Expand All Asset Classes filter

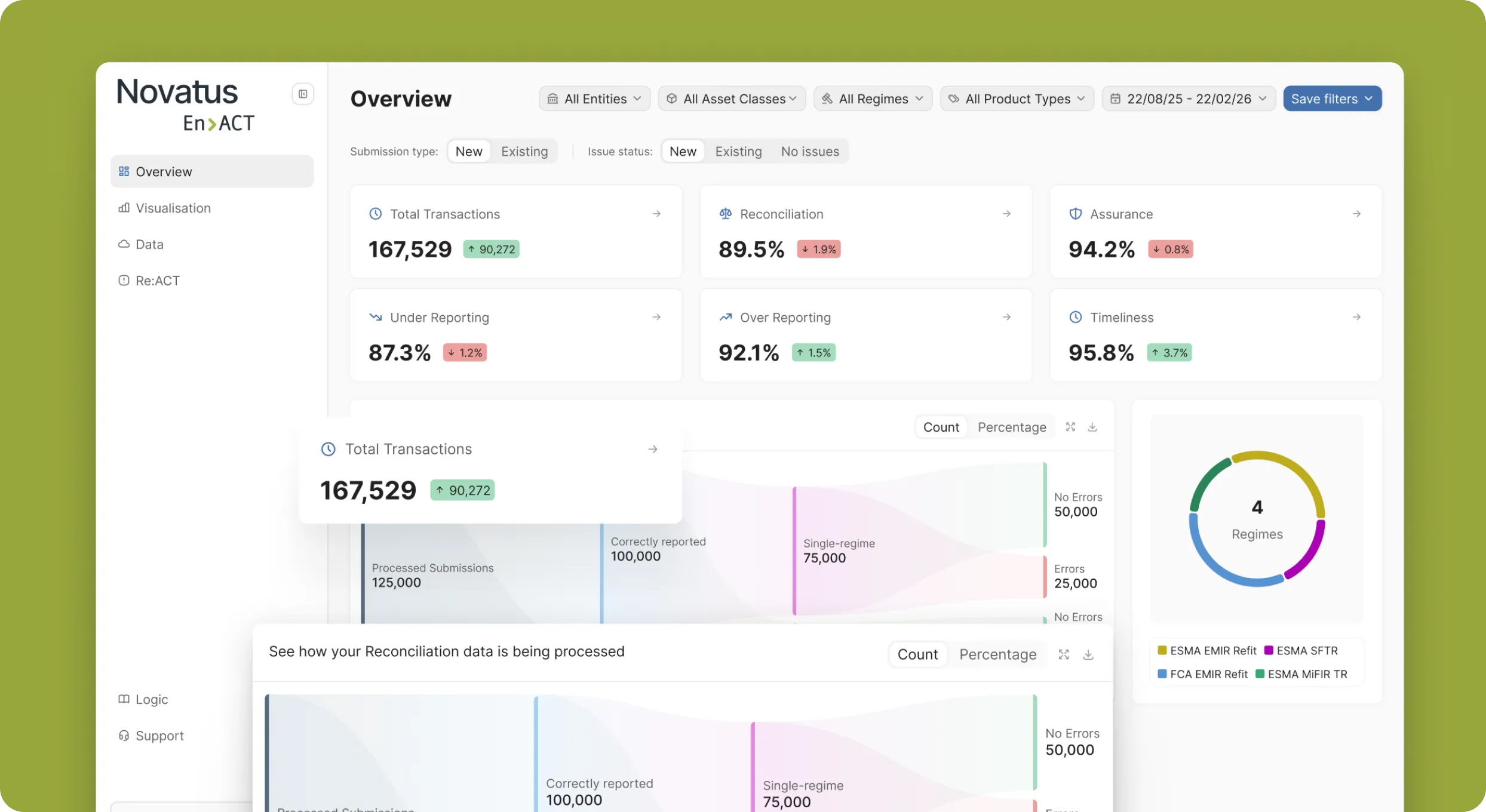click(x=732, y=99)
